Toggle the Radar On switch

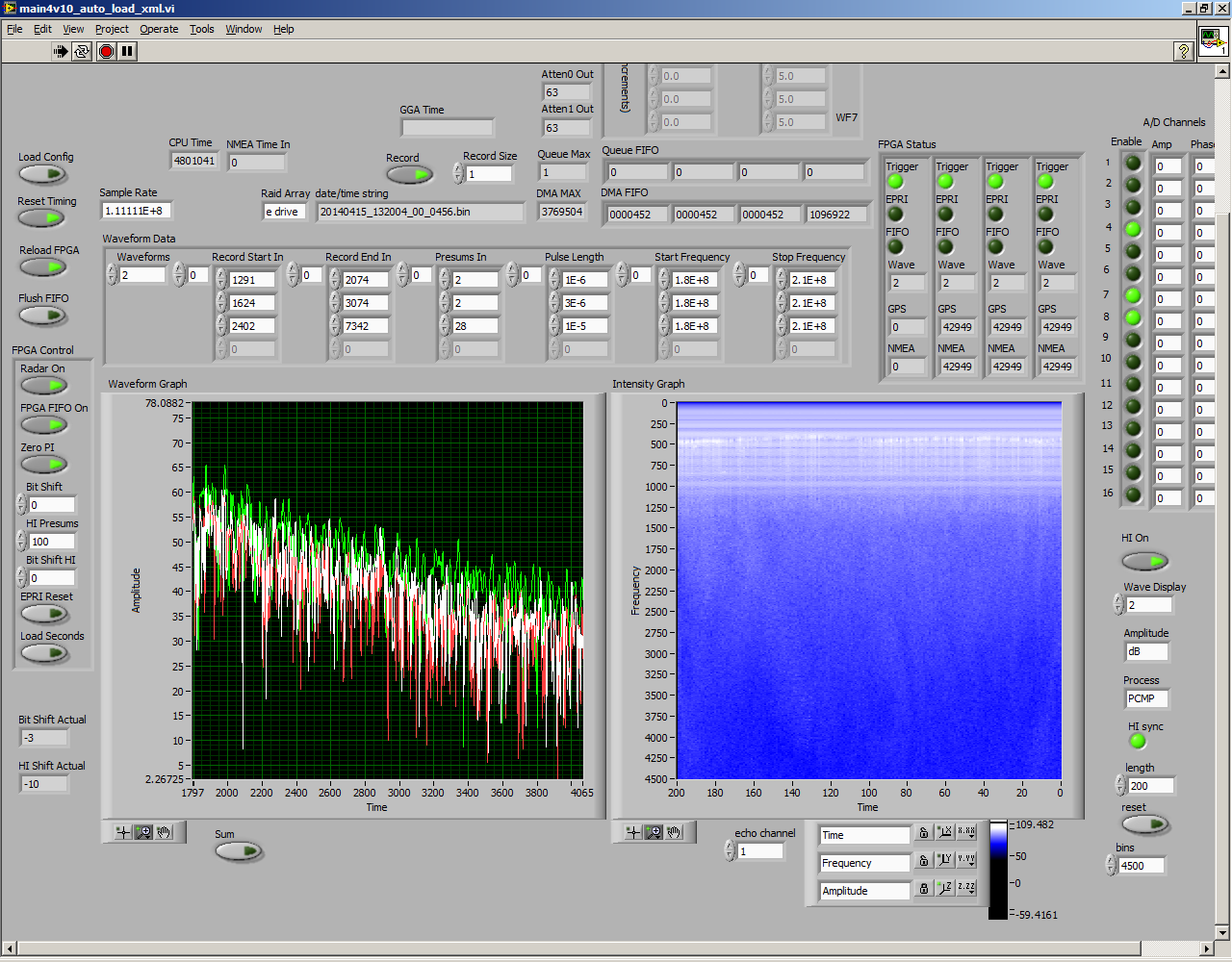(43, 386)
